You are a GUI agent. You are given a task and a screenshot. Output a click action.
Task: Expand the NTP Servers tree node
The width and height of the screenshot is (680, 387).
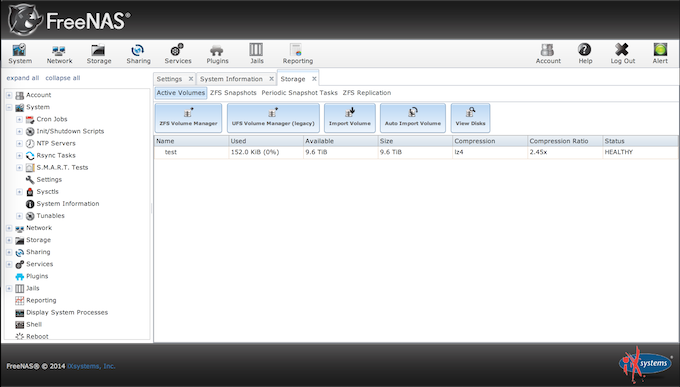19,143
